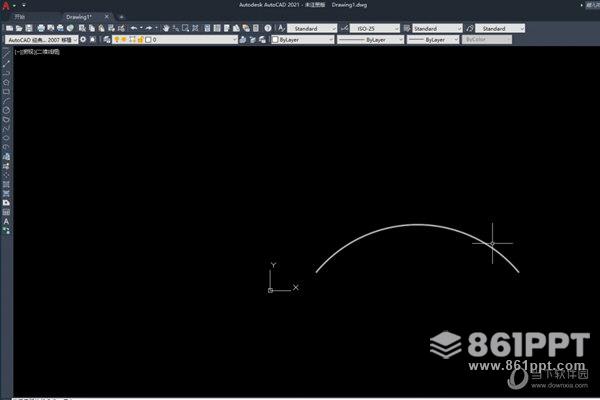The image size is (600, 400).
Task: Toggle layer 0 lock padlock icon
Action: [140, 39]
